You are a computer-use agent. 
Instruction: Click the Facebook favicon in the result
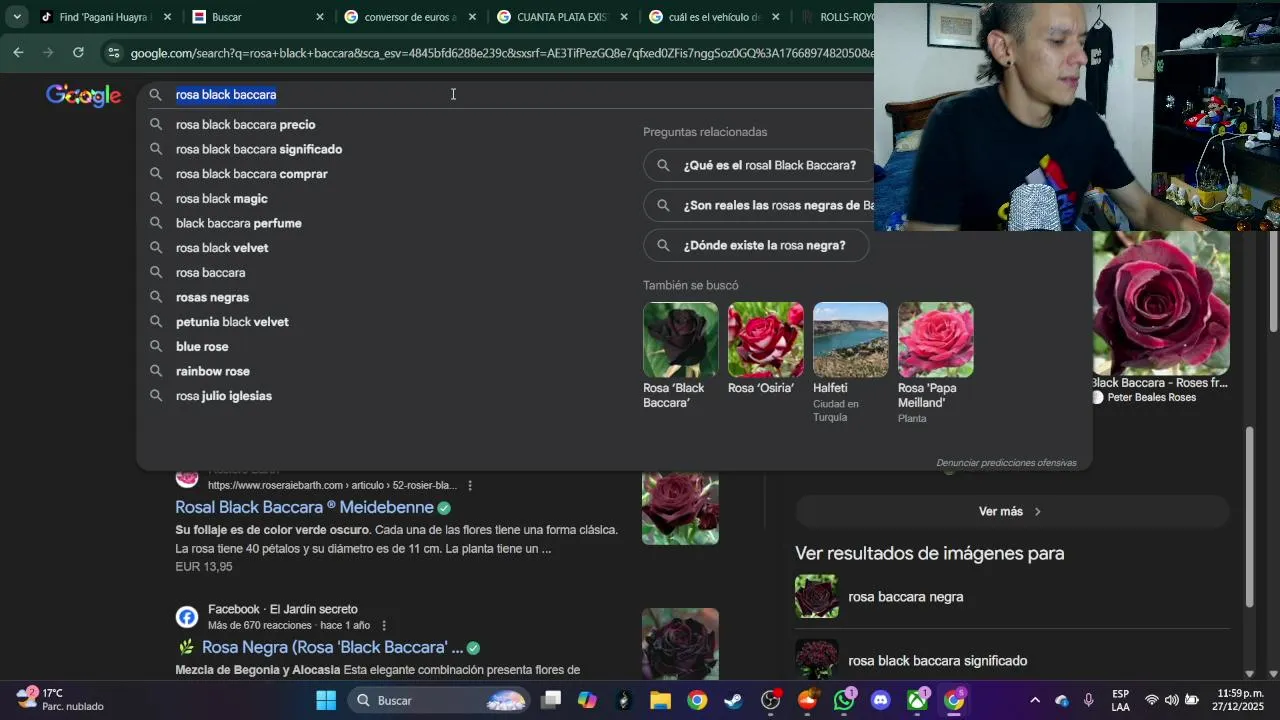click(187, 617)
